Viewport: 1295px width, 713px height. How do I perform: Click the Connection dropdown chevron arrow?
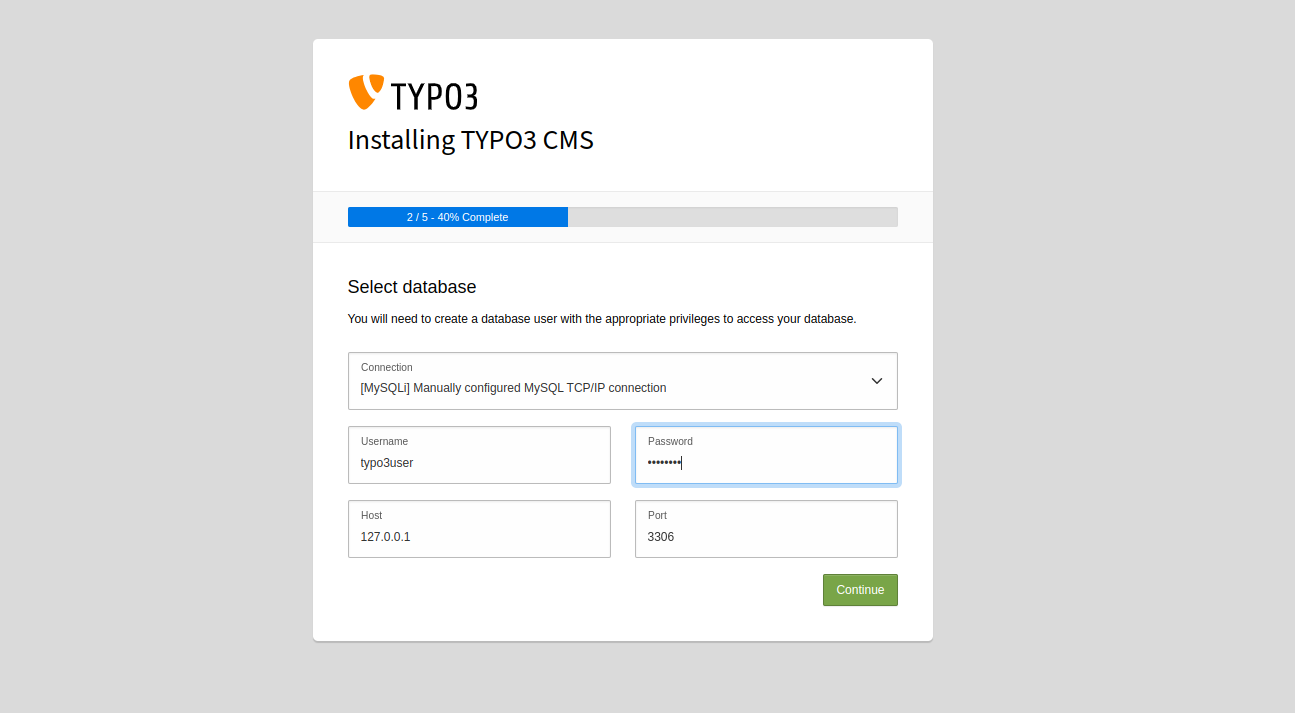pyautogui.click(x=877, y=381)
